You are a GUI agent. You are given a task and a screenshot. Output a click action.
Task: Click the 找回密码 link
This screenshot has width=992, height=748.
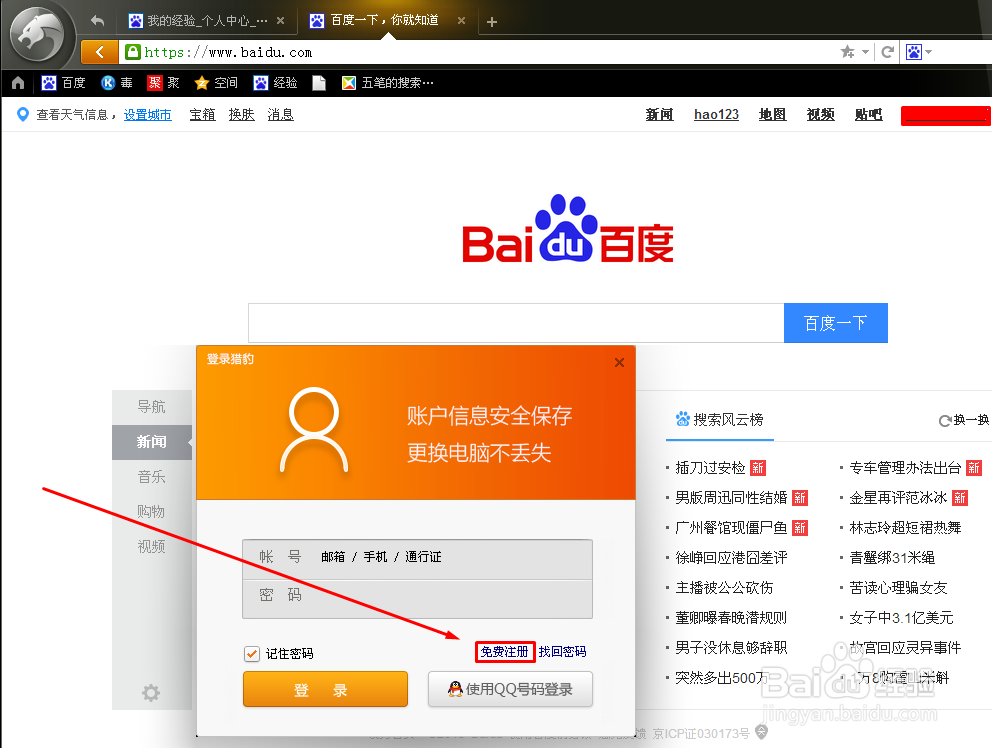click(x=562, y=652)
